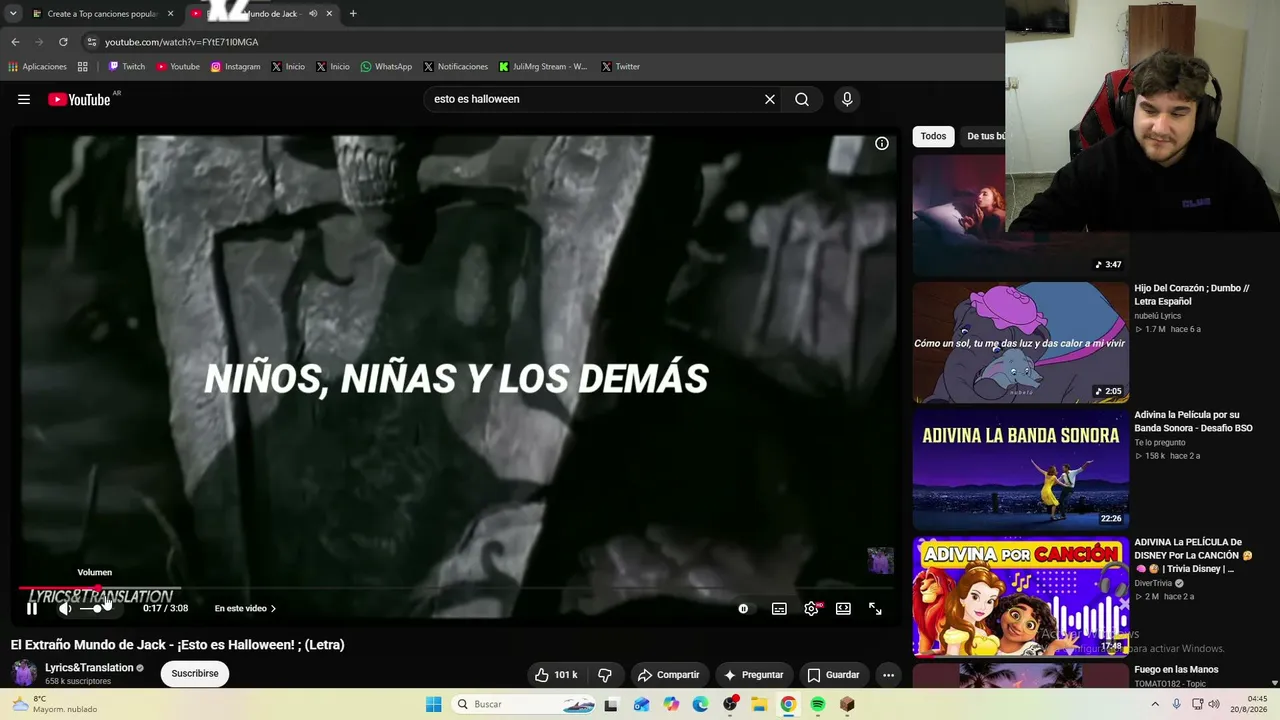1280x720 pixels.
Task: Open the Youtube bookmark
Action: pyautogui.click(x=177, y=67)
